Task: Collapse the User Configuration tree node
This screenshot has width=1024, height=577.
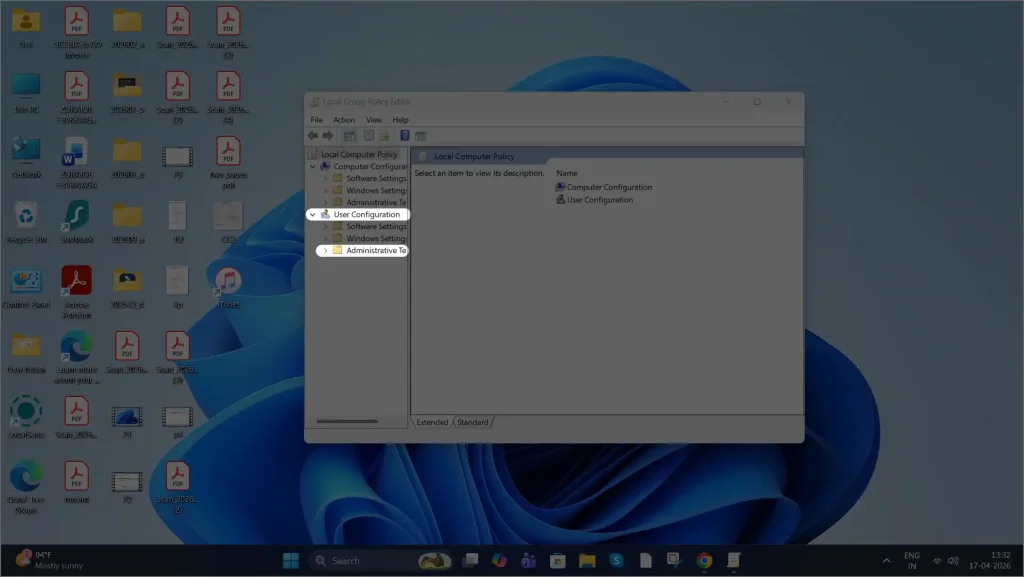Action: tap(313, 214)
